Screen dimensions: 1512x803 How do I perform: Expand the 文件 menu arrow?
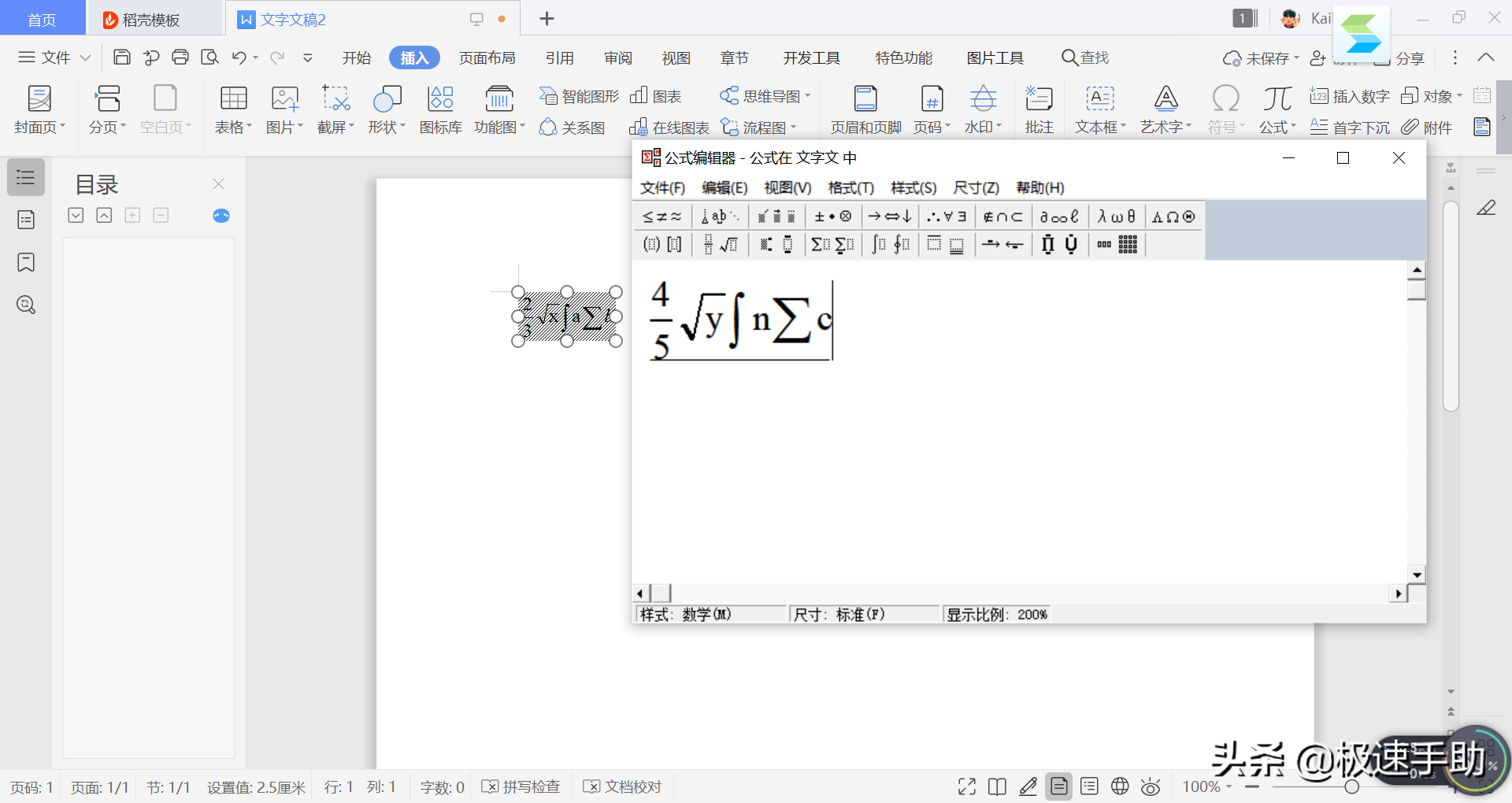[85, 57]
